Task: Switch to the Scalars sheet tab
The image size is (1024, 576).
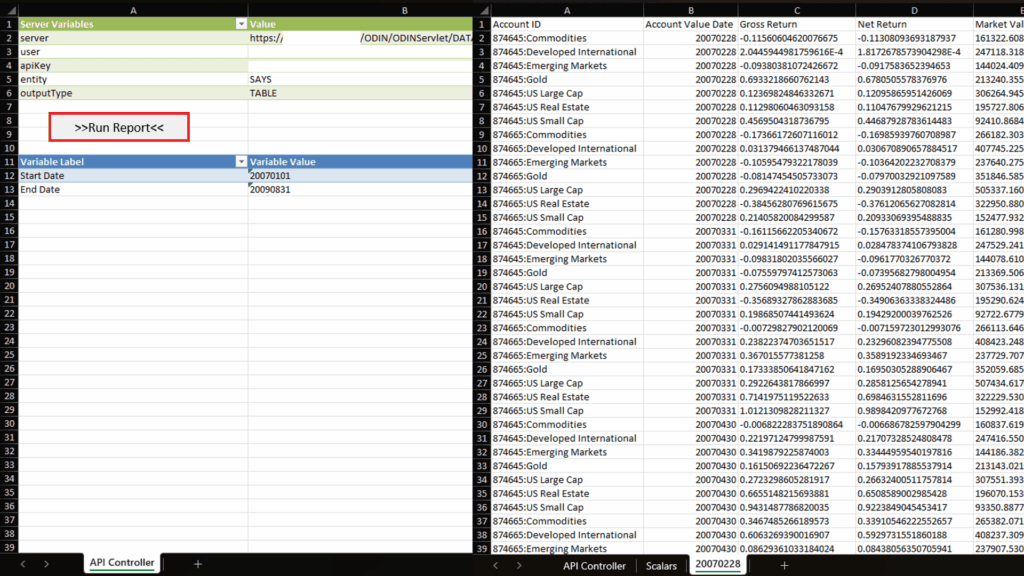Action: click(661, 566)
